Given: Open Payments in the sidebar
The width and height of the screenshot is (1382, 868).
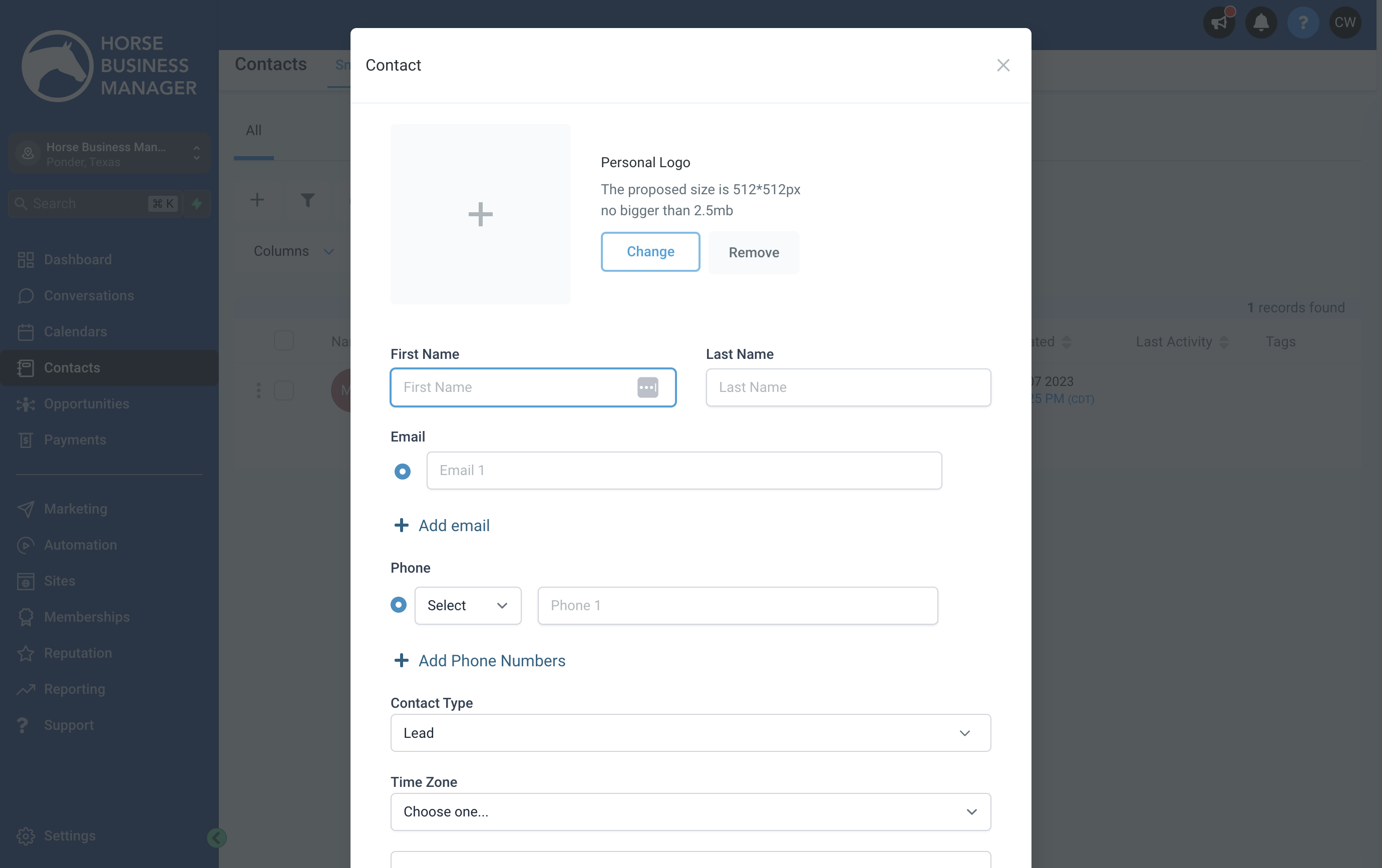Looking at the screenshot, I should tap(109, 440).
